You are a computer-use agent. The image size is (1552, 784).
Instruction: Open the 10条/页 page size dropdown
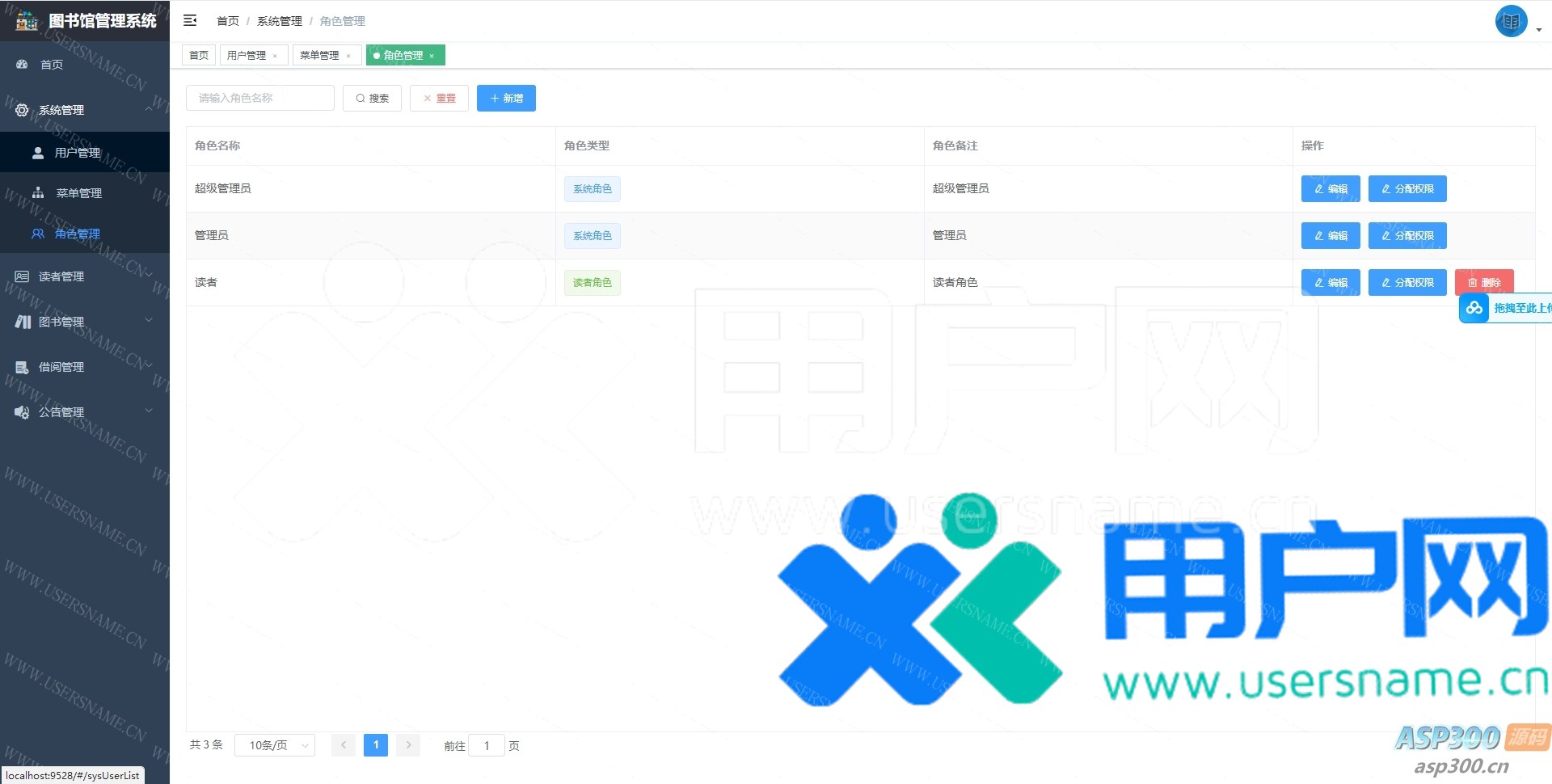click(275, 745)
